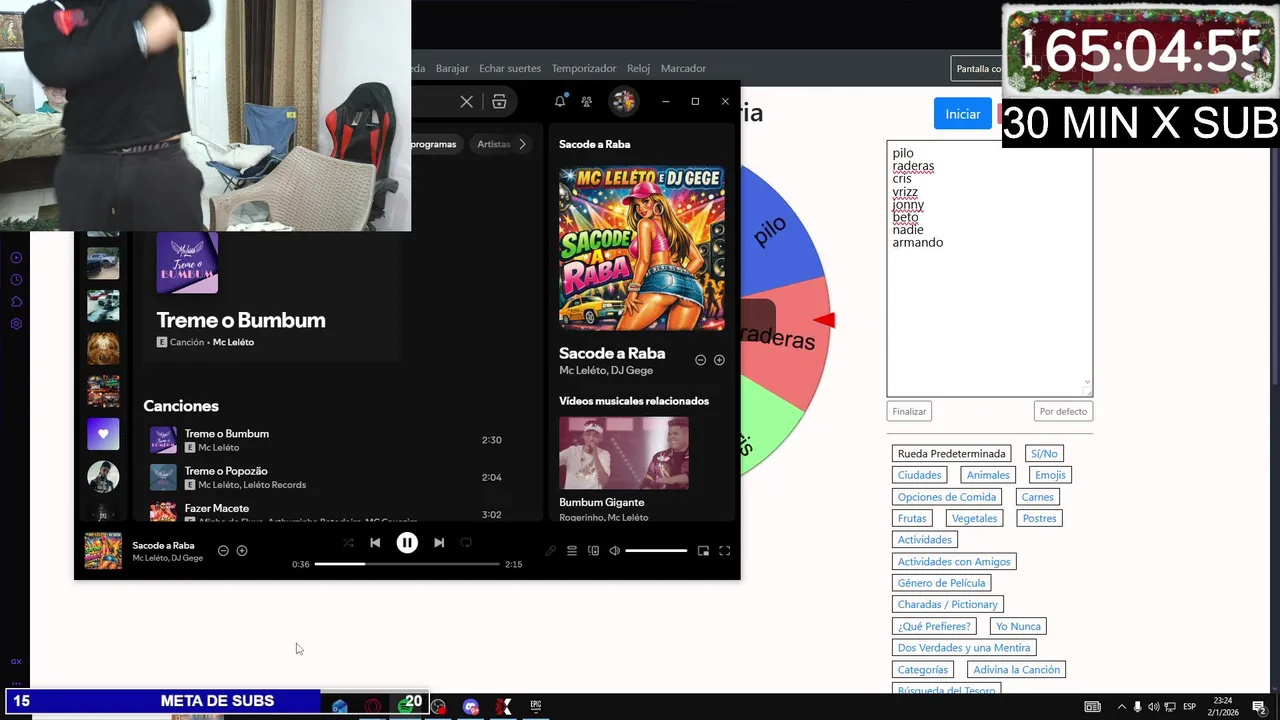Add to playlist in bottom player bar

pos(242,551)
